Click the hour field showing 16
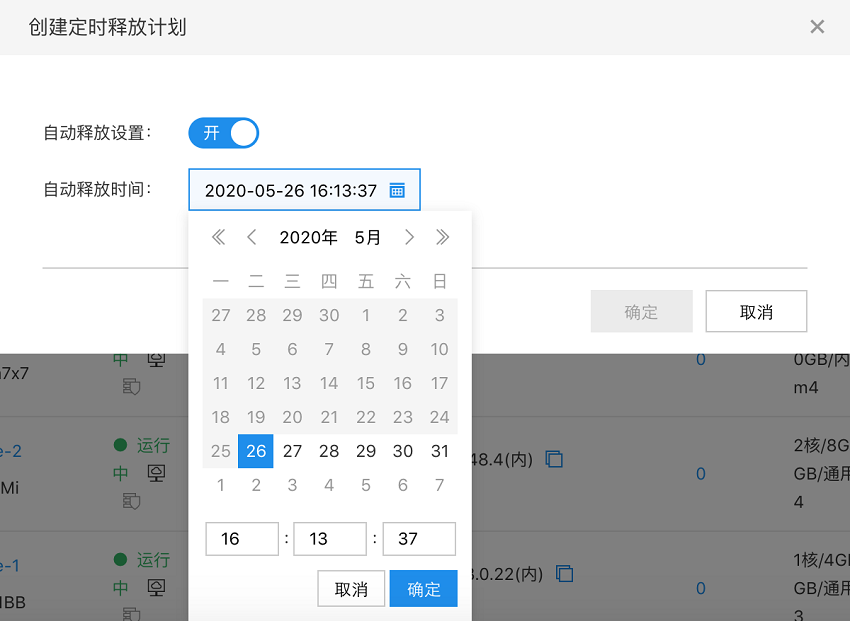850x621 pixels. [x=241, y=539]
